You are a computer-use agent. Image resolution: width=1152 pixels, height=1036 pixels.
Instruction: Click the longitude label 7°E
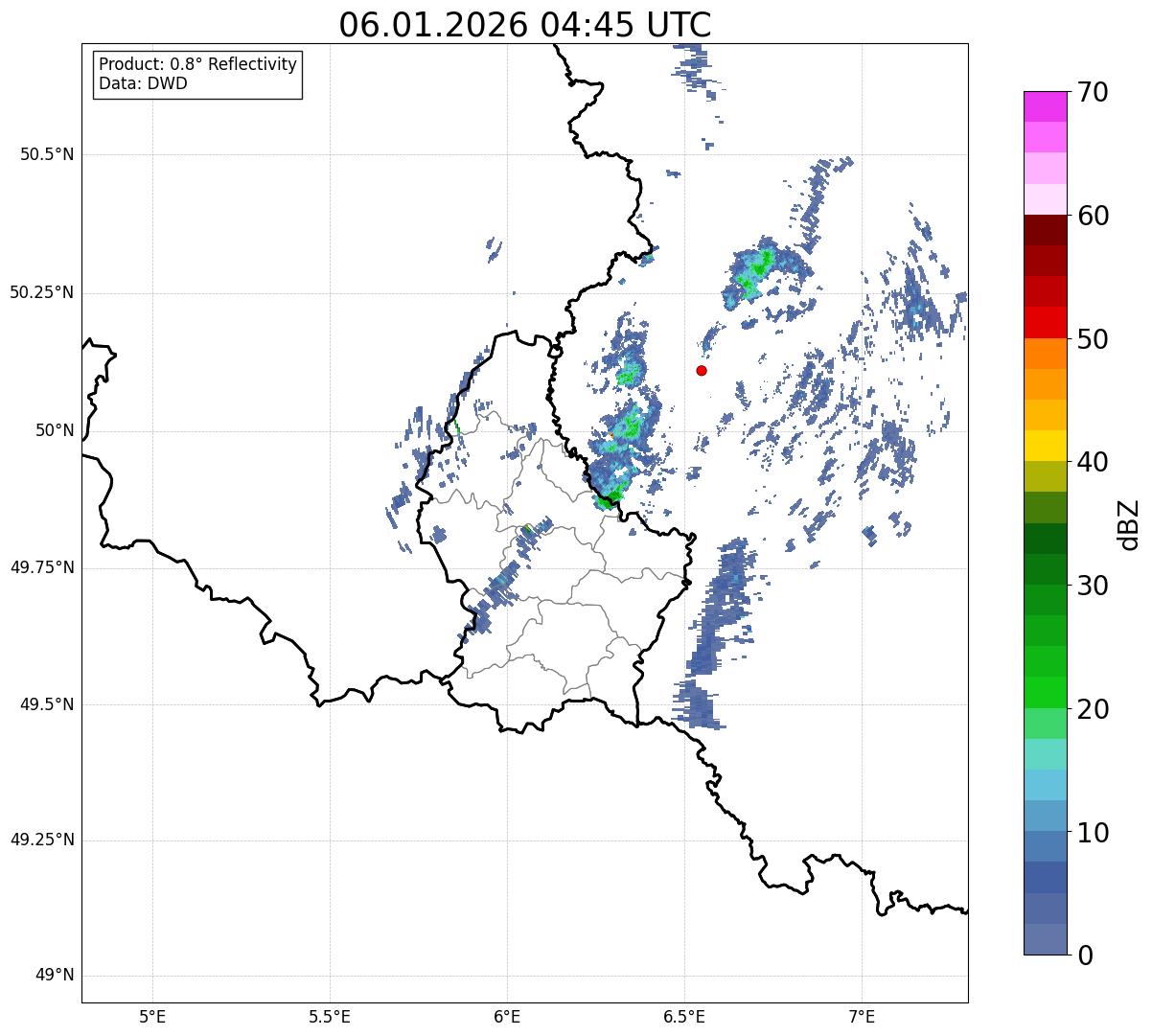(x=862, y=1016)
